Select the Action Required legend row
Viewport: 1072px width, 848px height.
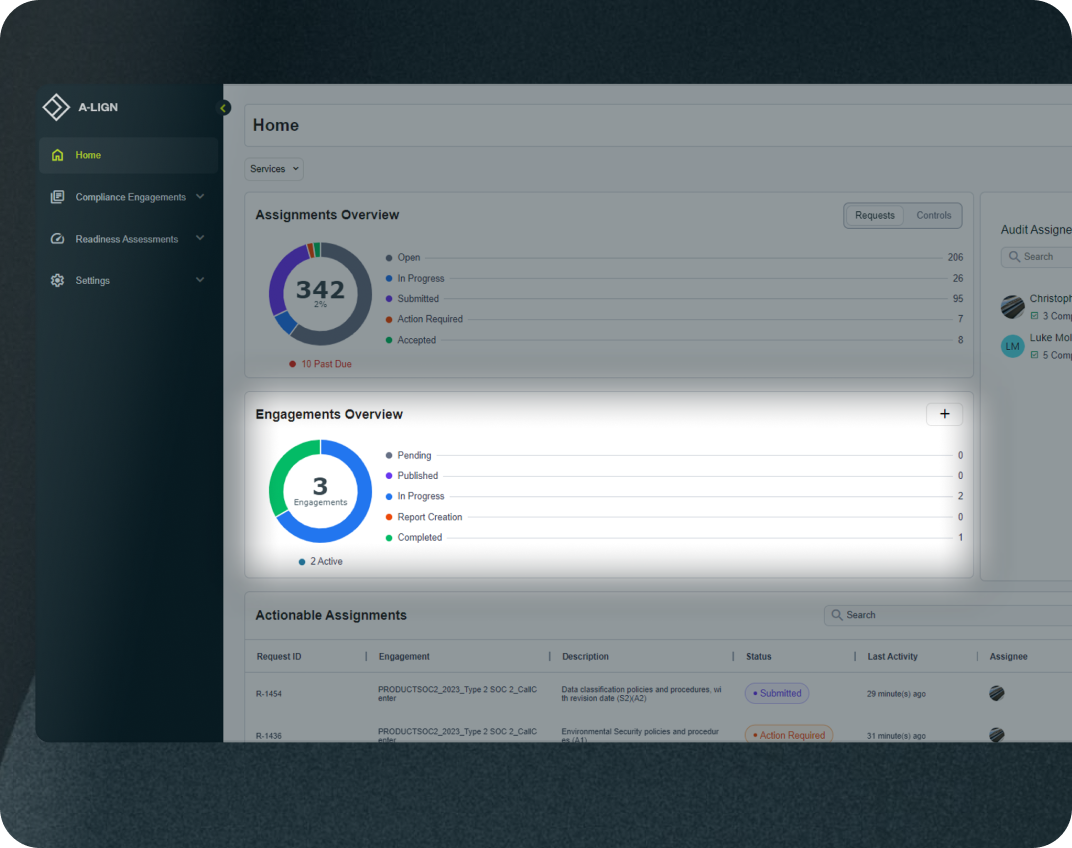click(674, 319)
